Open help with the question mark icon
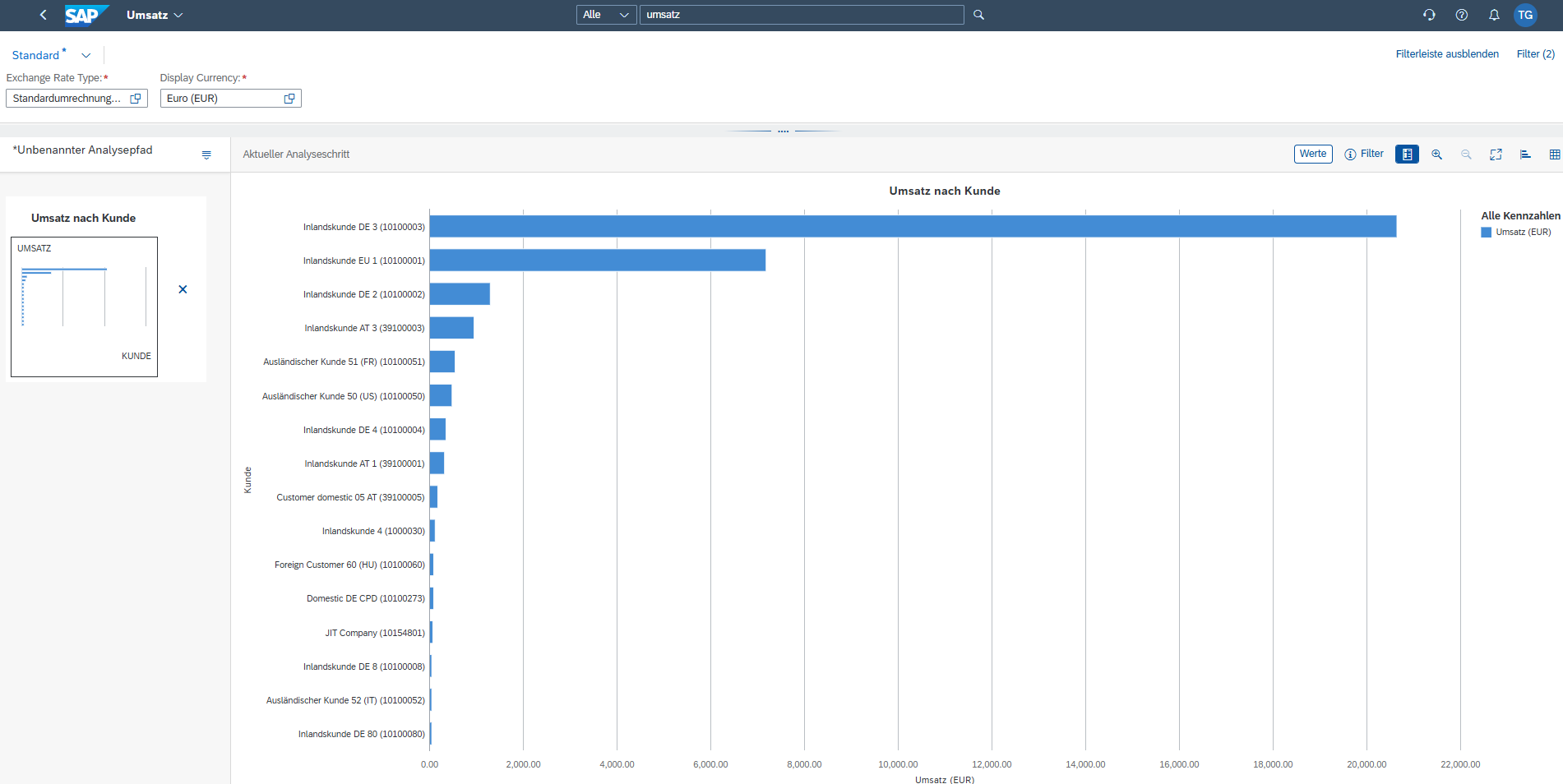The width and height of the screenshot is (1563, 784). (x=1462, y=14)
